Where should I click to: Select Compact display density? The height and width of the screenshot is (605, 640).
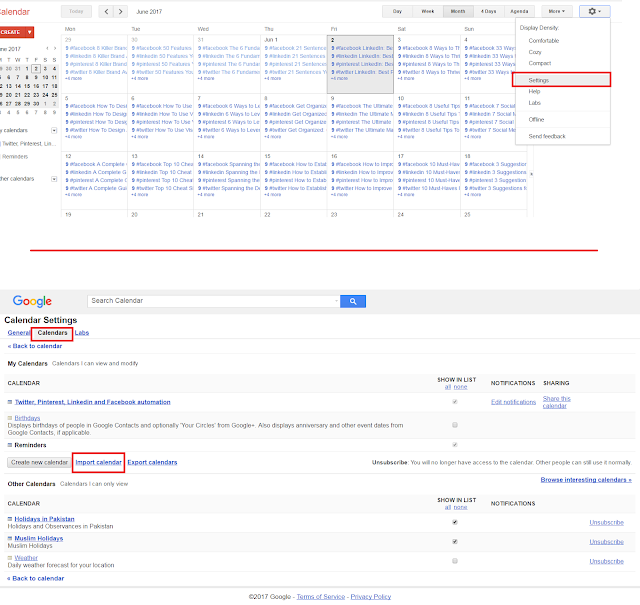pyautogui.click(x=540, y=63)
